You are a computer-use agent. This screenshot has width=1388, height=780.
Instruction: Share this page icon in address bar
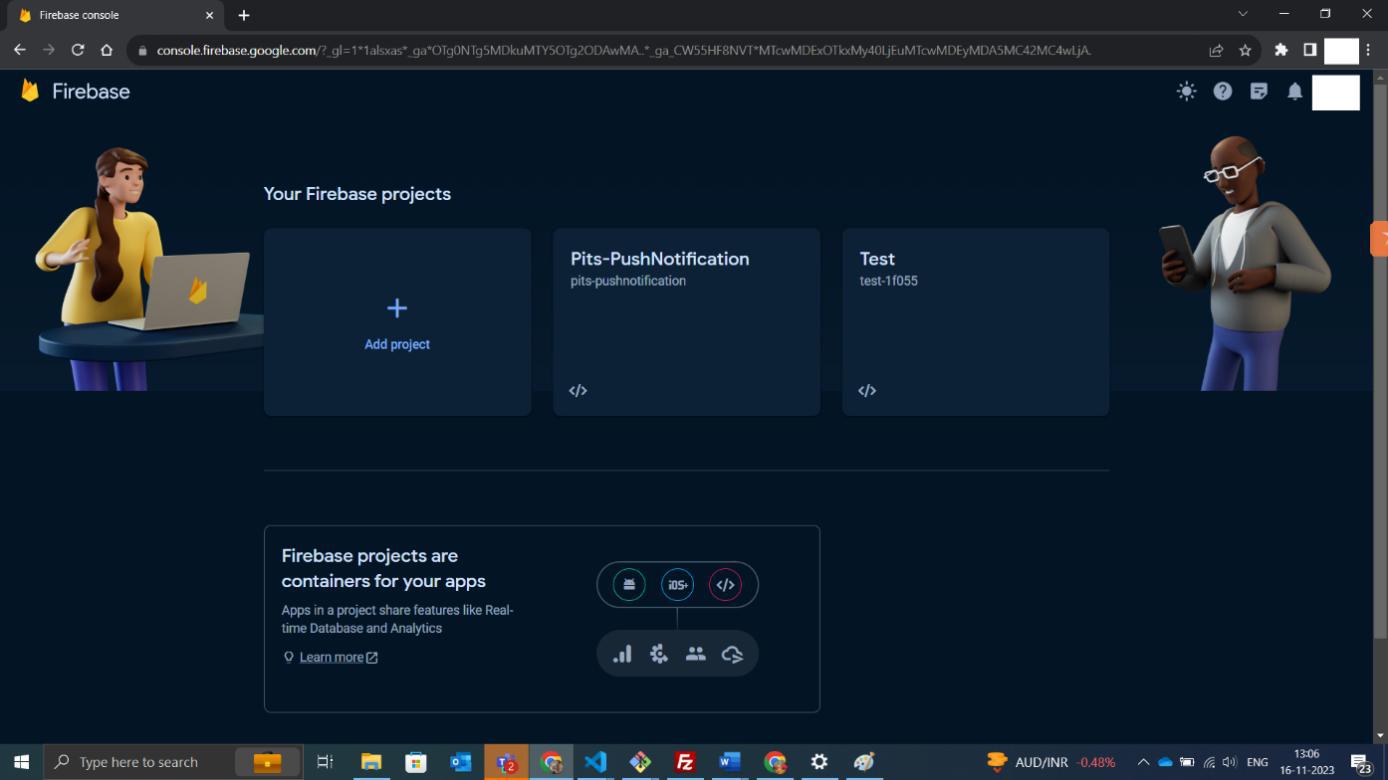pyautogui.click(x=1216, y=50)
